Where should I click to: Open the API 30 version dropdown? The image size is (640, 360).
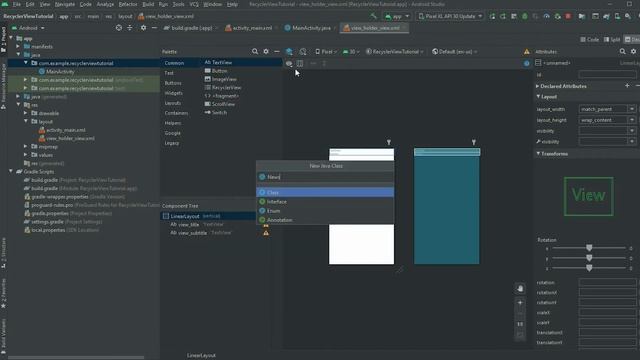tap(351, 52)
